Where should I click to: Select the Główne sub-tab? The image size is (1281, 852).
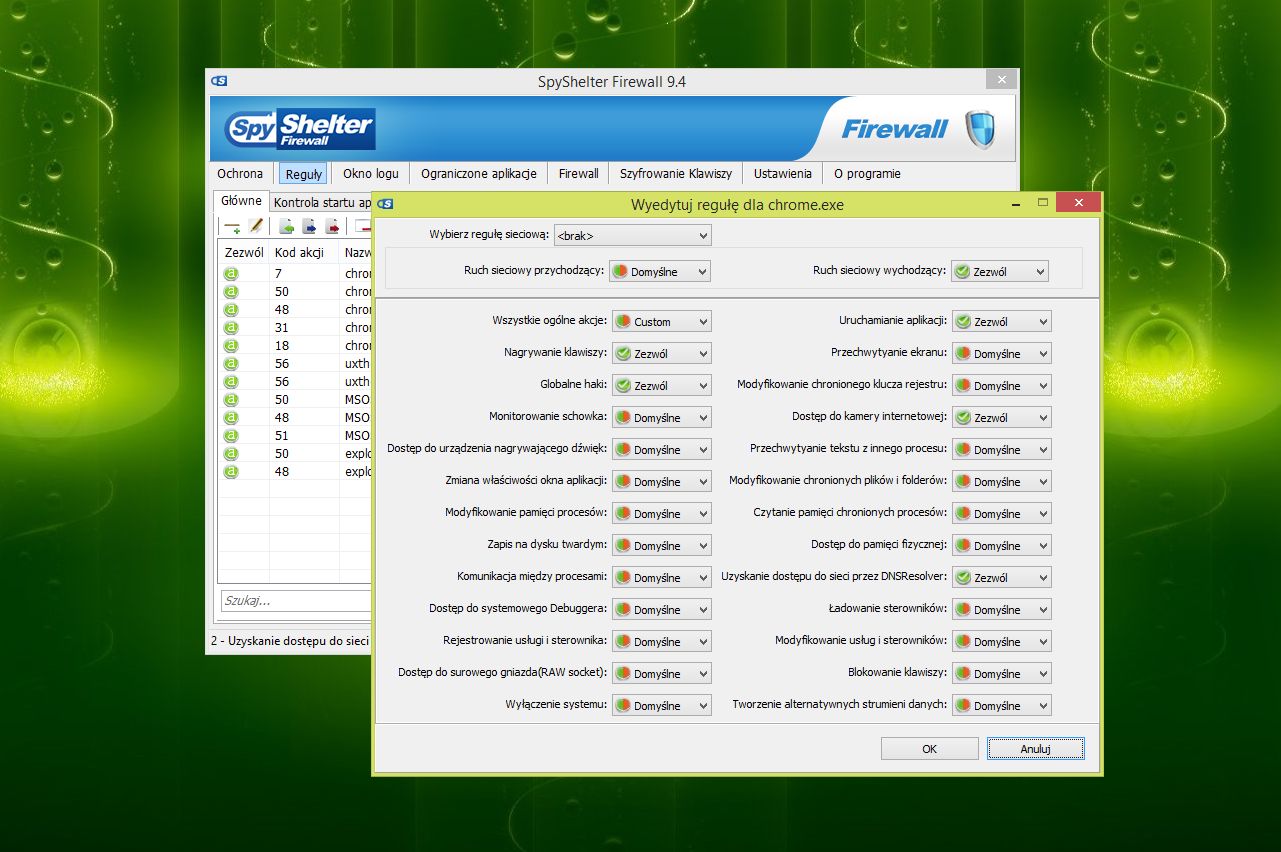(x=241, y=201)
